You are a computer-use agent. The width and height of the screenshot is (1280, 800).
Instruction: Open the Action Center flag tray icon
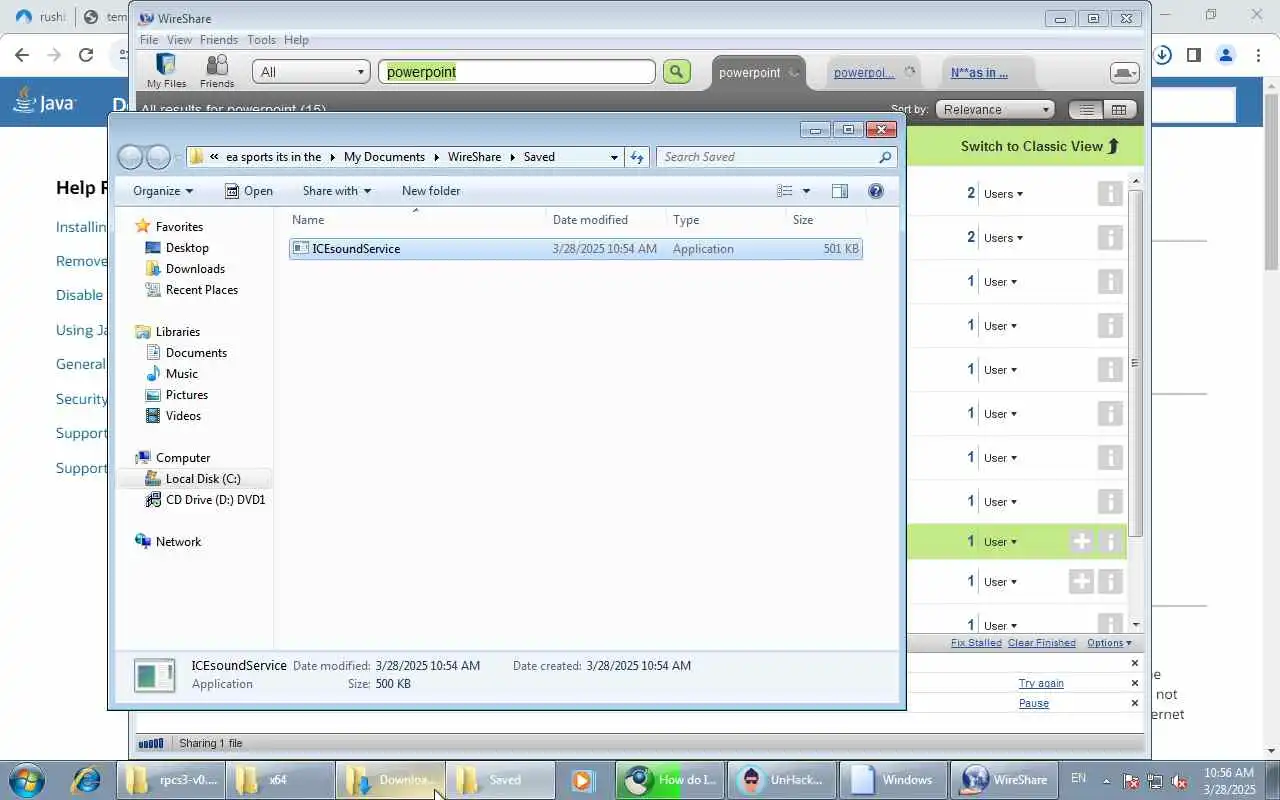point(1131,780)
